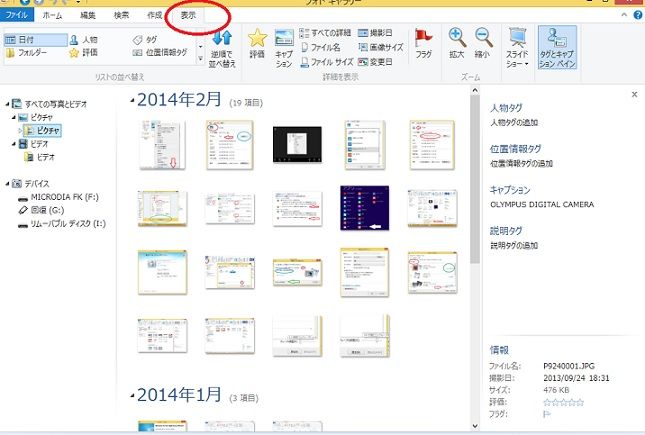Sort the list by フォルダー (folder)
This screenshot has width=645, height=435.
click(x=26, y=53)
